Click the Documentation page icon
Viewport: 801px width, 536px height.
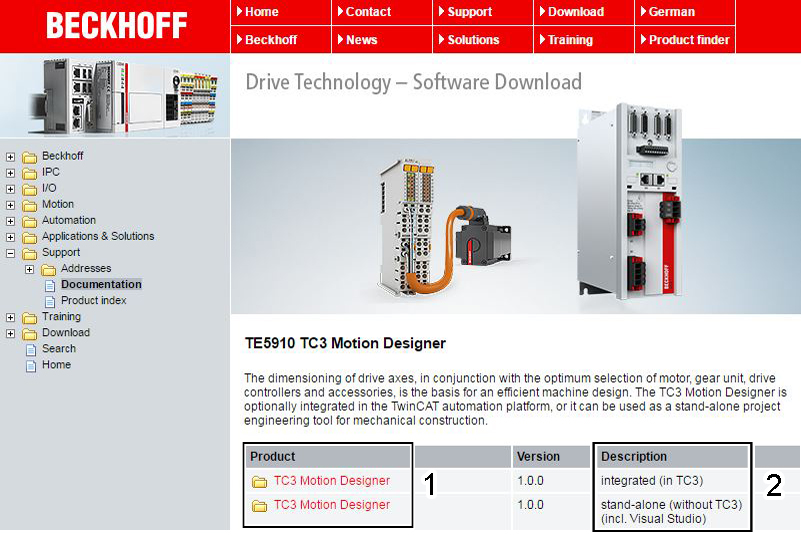(50, 286)
